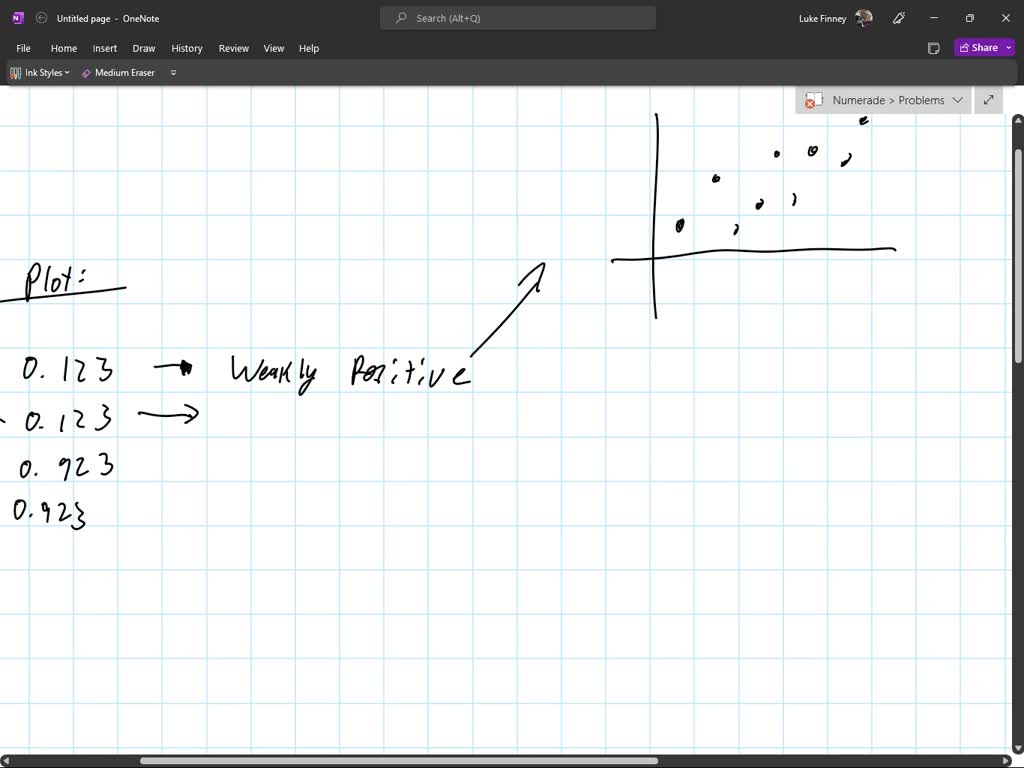Screen dimensions: 1024x768
Task: Click the sketch pen icon near the account avatar
Action: [x=898, y=17]
